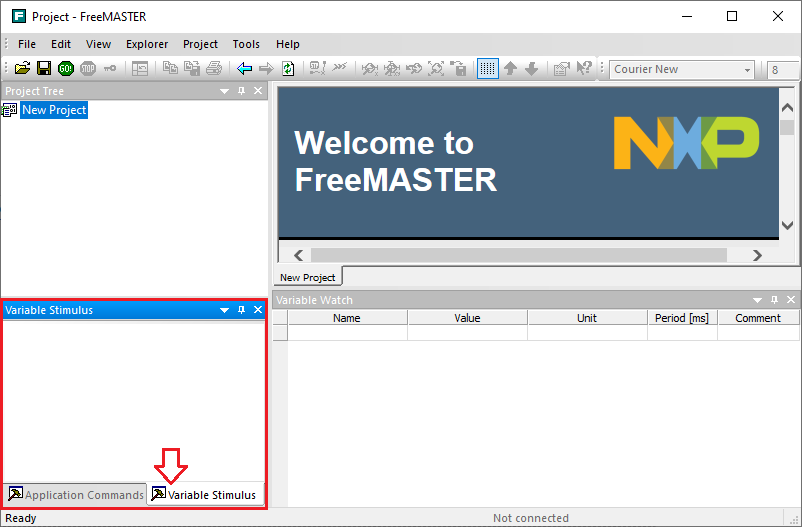Click the move up arrow icon

(510, 68)
